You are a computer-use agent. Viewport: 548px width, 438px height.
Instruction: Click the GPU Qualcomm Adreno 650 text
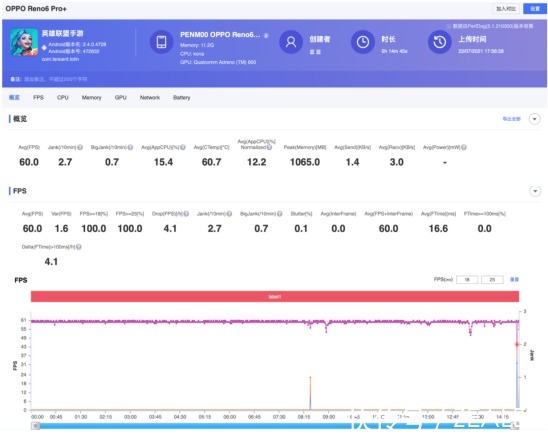218,62
